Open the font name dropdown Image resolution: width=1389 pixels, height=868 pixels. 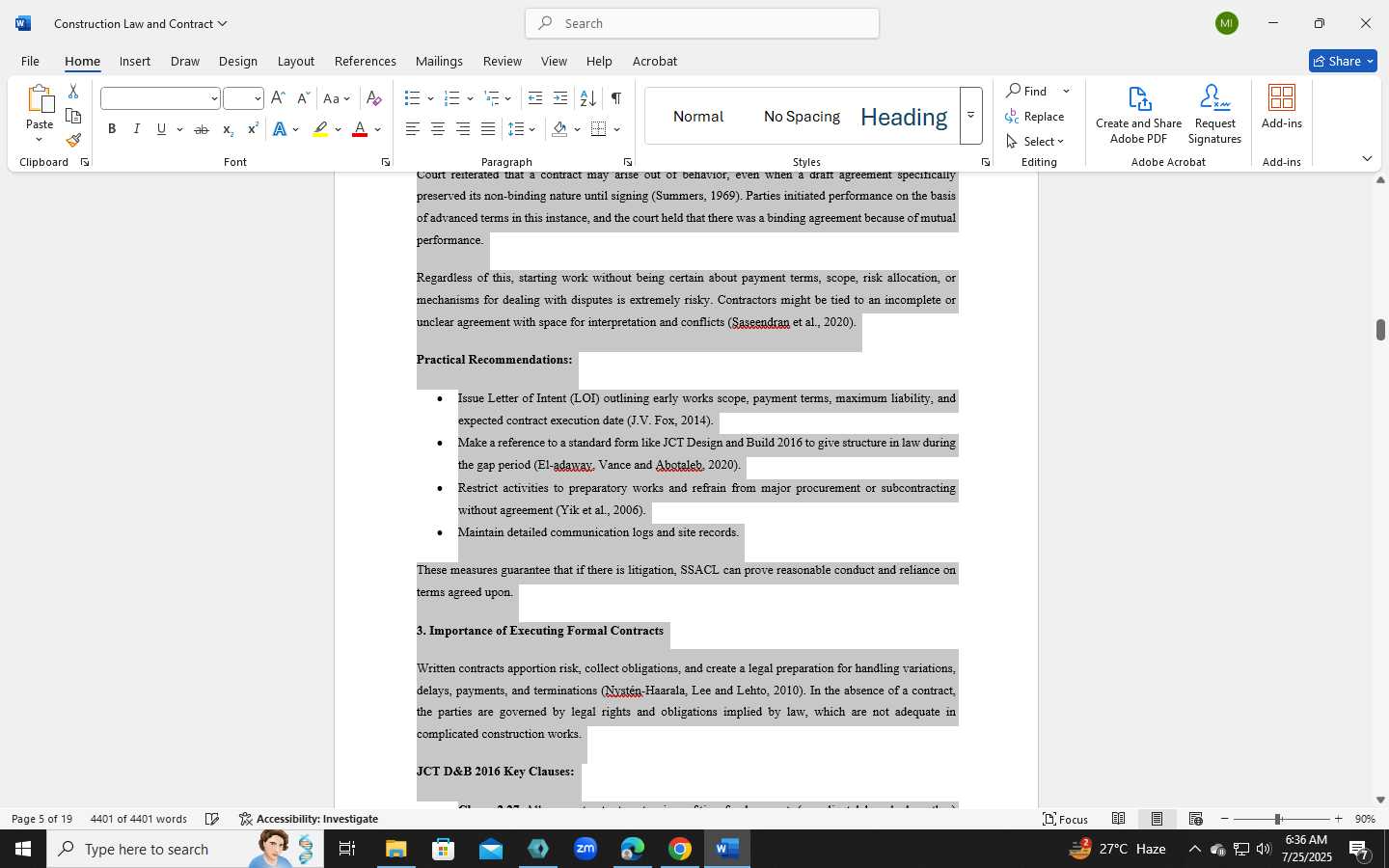(213, 98)
